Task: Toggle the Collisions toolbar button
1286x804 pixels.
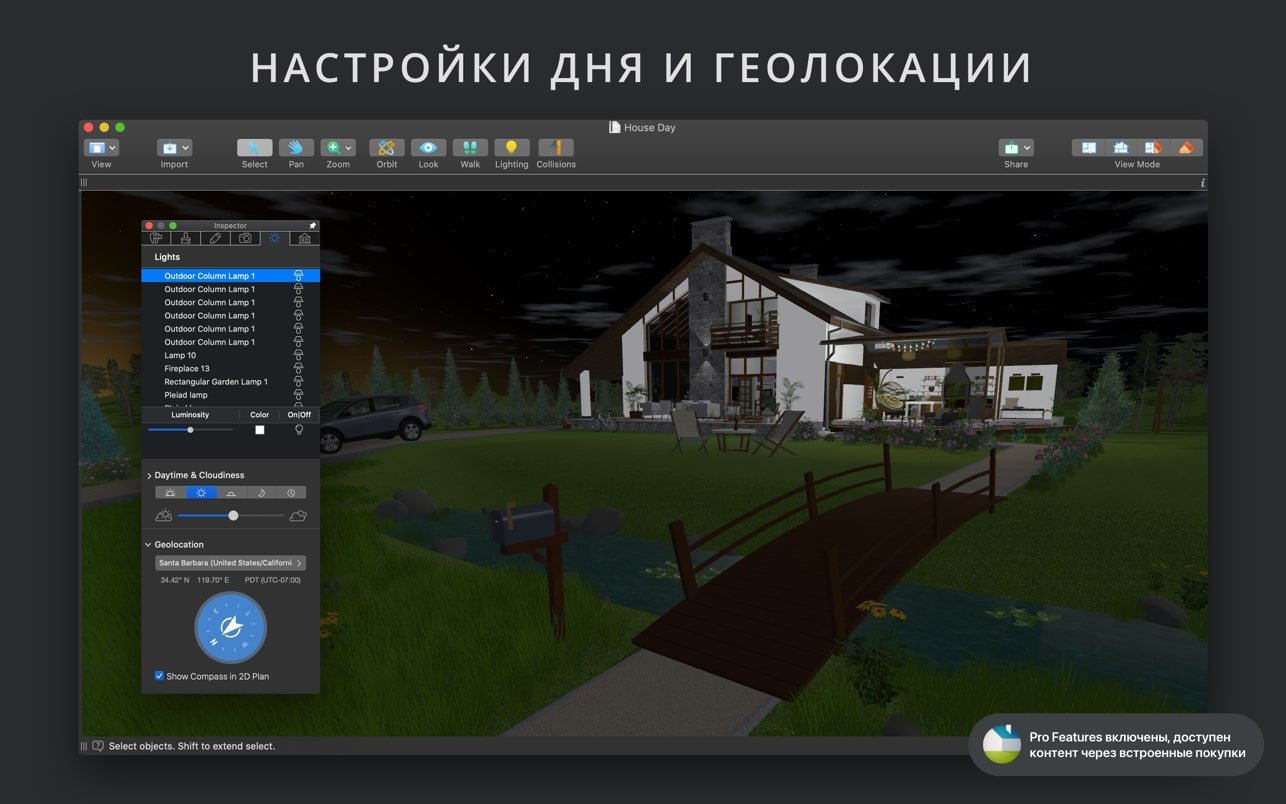Action: coord(556,148)
